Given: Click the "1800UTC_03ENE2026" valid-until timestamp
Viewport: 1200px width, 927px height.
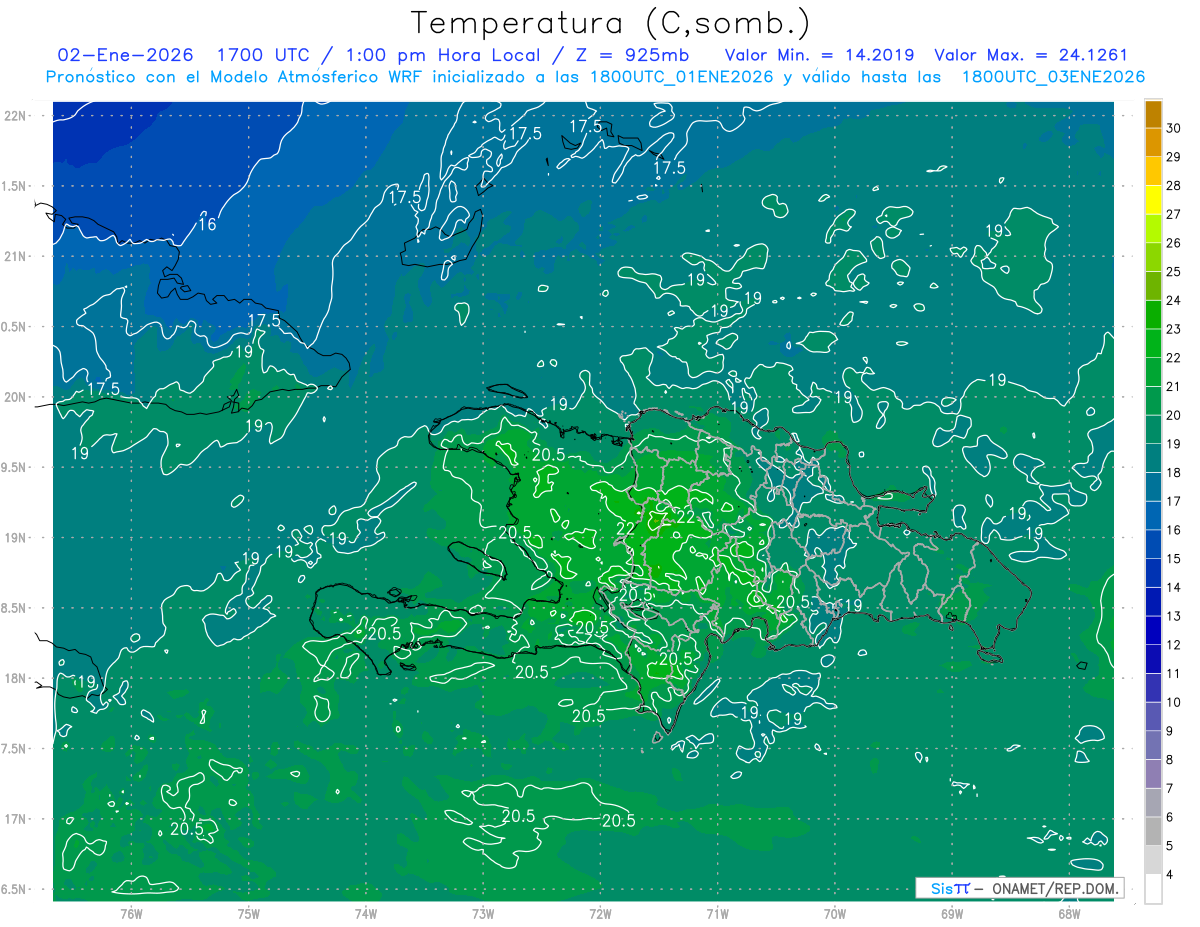Looking at the screenshot, I should (x=1053, y=77).
